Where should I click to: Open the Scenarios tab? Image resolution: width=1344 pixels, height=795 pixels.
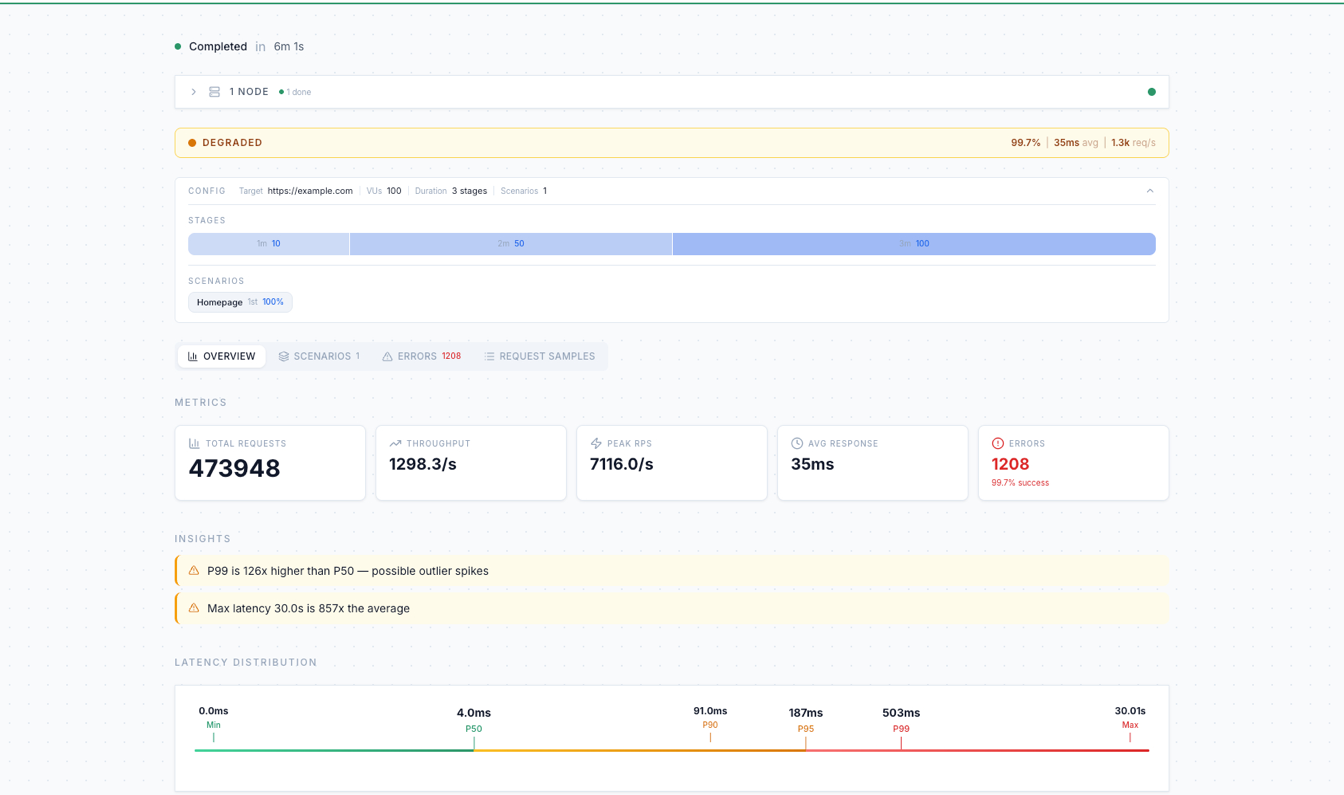pyautogui.click(x=319, y=356)
